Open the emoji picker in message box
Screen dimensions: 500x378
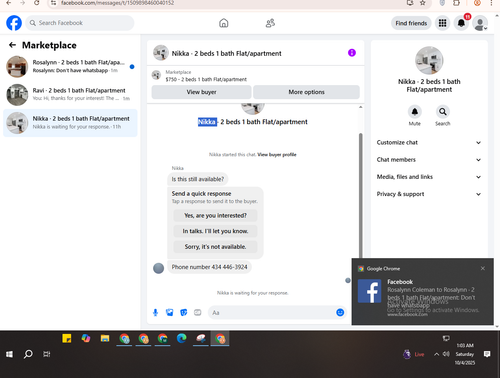pos(340,312)
